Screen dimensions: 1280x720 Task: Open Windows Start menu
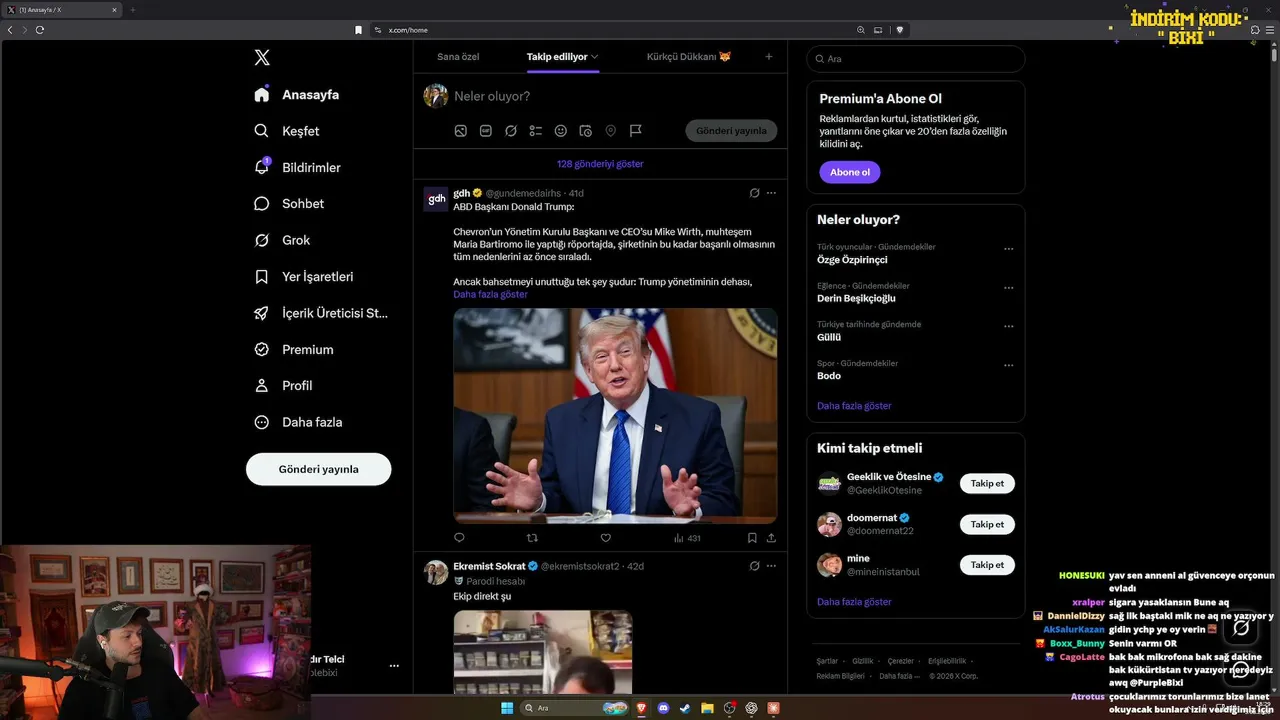507,708
